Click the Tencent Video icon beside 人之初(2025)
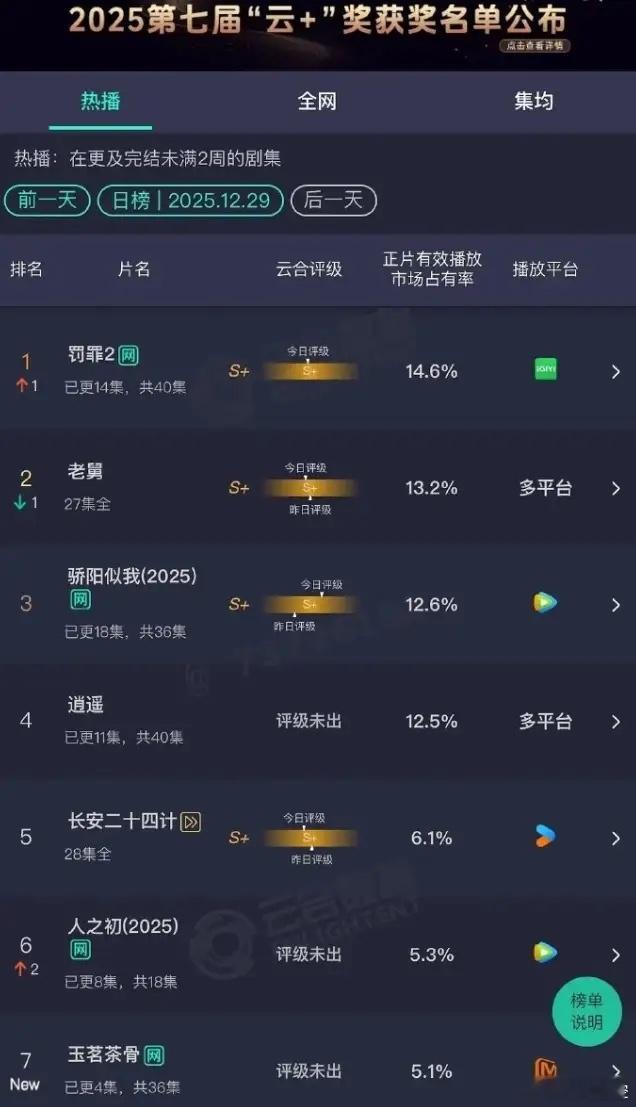 pyautogui.click(x=545, y=953)
